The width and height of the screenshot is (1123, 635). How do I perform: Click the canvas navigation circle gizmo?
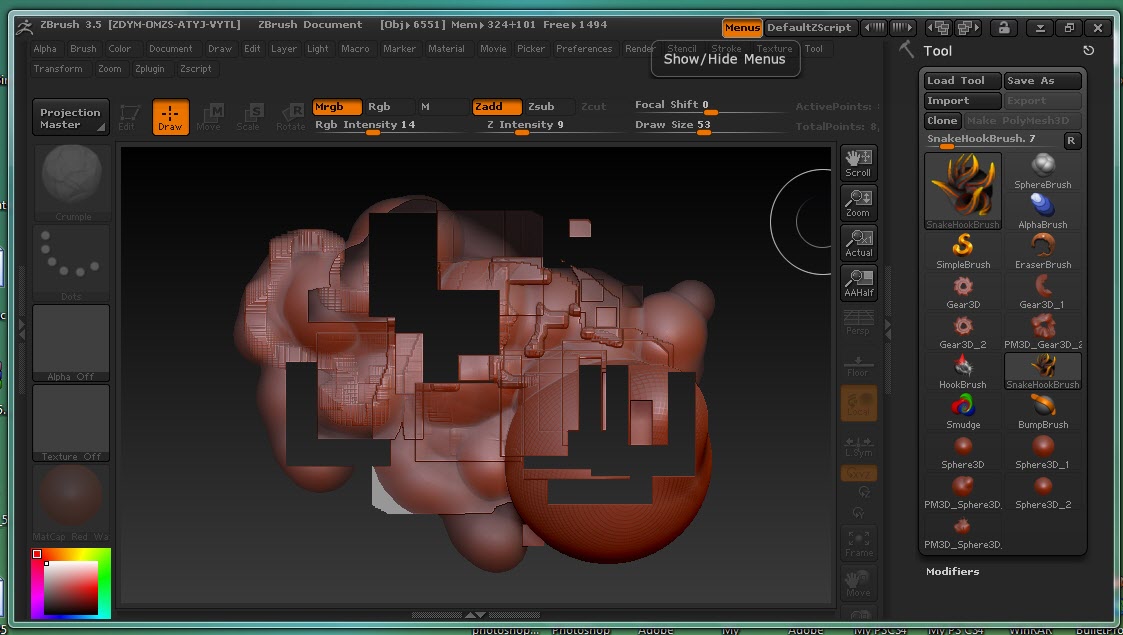[801, 222]
